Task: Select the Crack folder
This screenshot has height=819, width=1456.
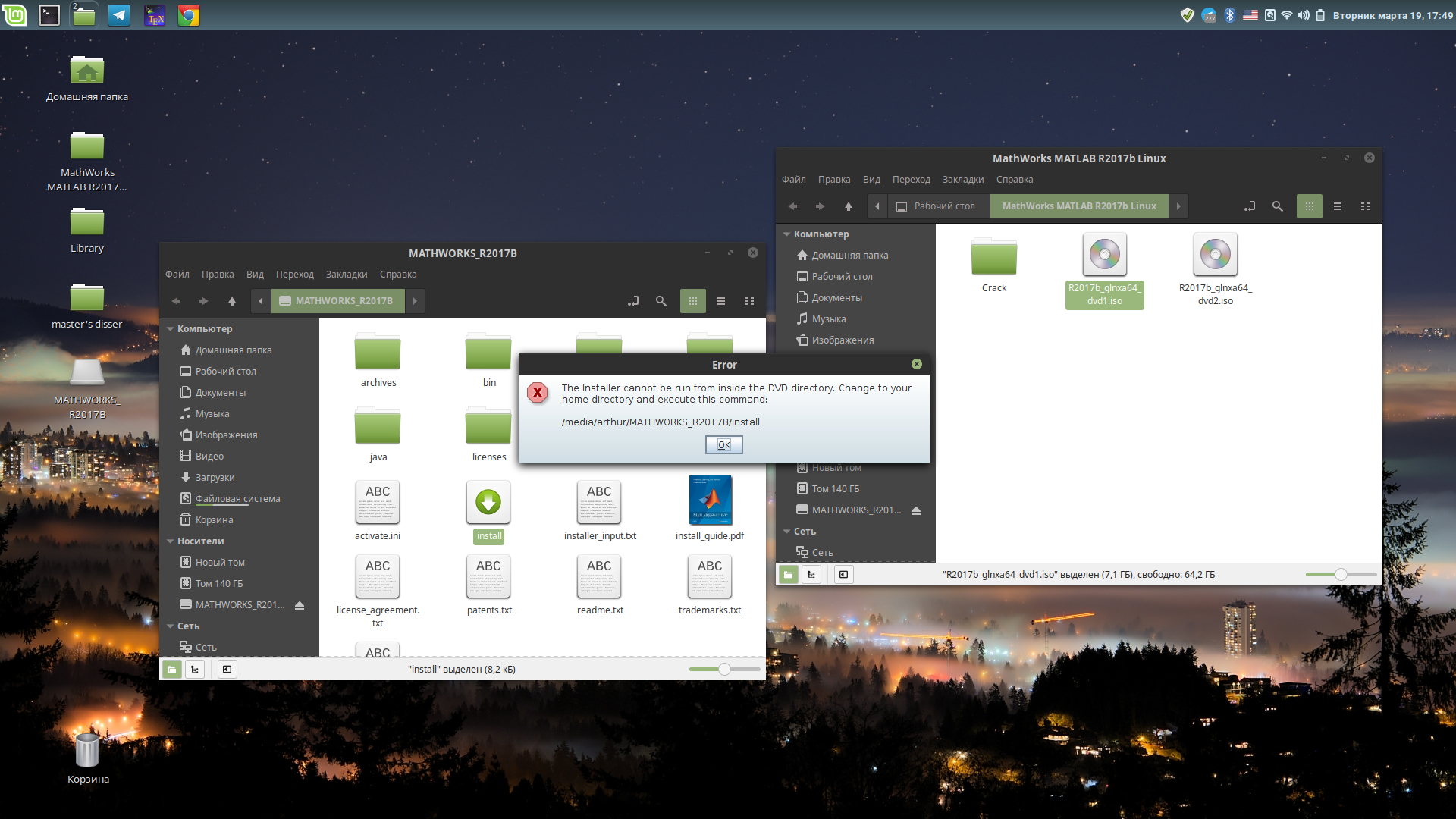Action: 994,265
